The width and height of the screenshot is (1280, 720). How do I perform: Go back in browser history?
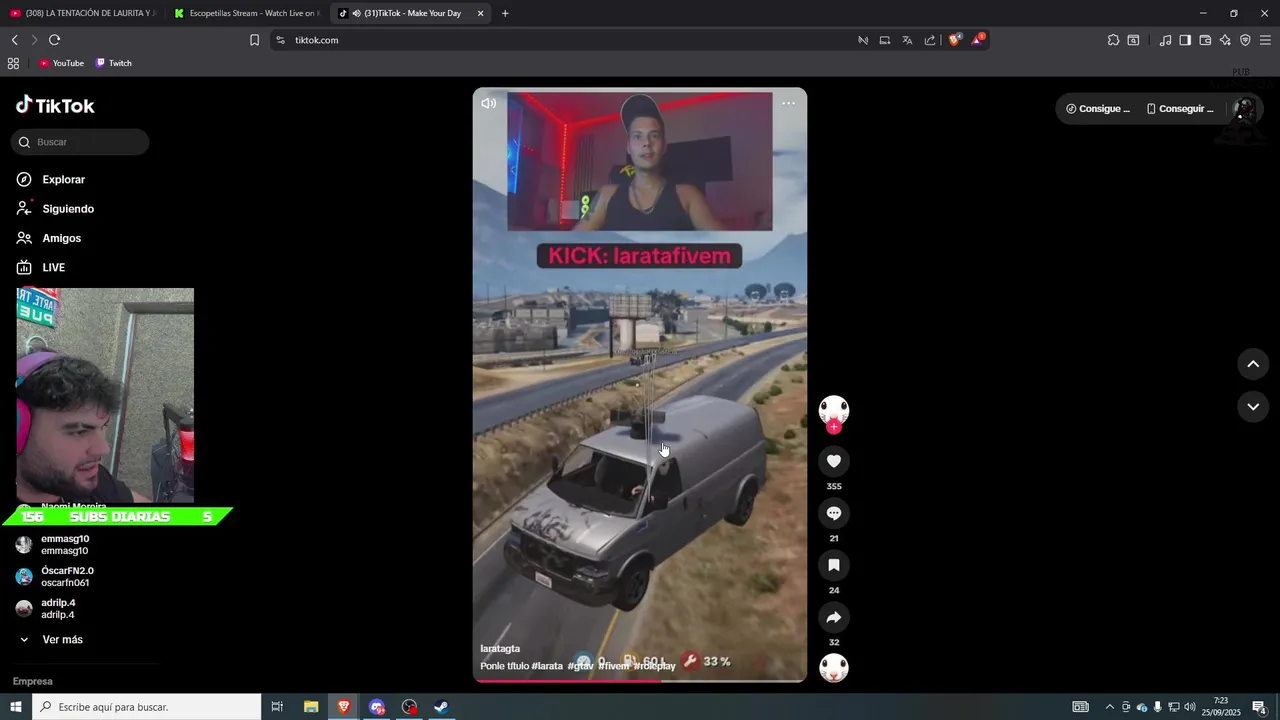click(x=15, y=40)
